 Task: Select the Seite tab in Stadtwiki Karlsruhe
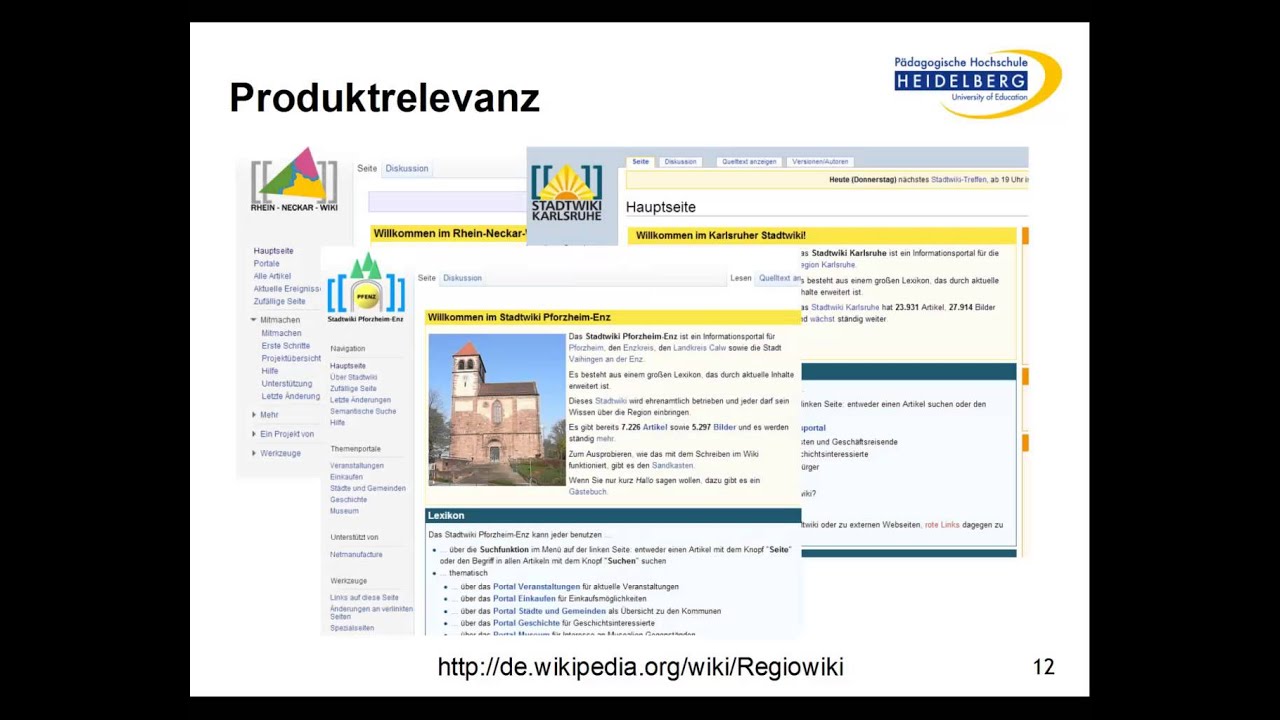pos(640,161)
